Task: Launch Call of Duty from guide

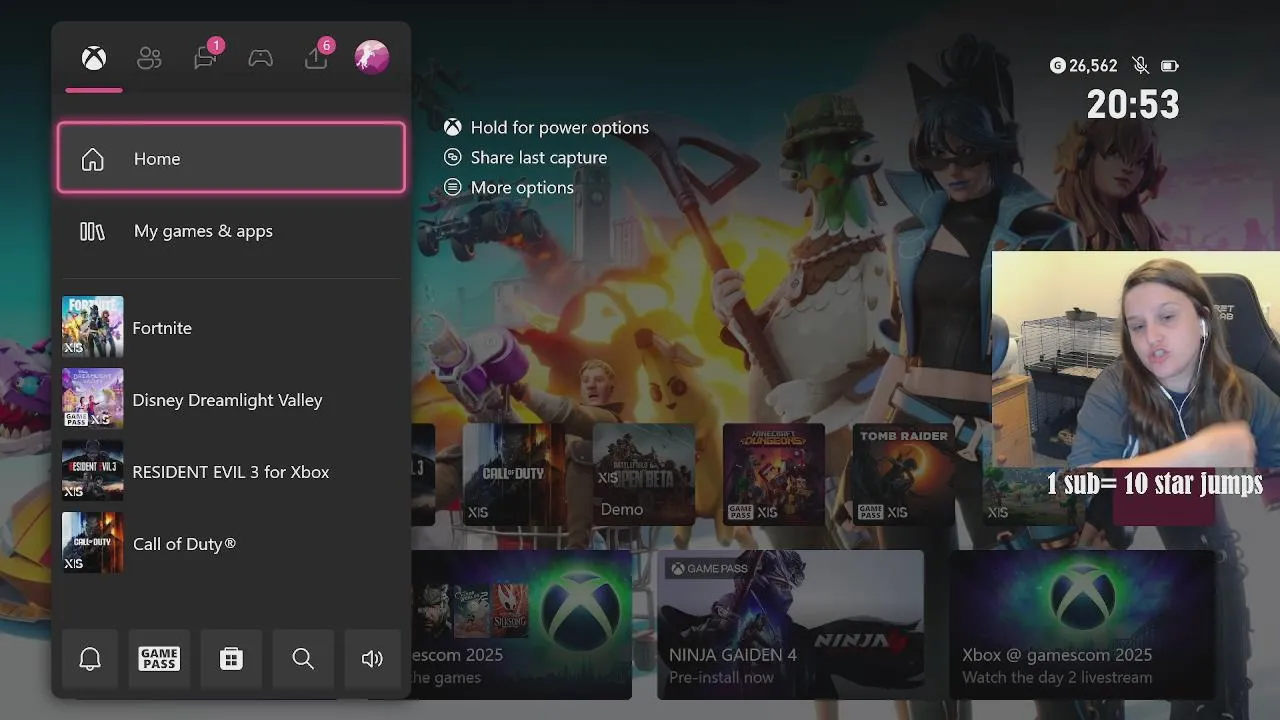Action: pos(231,543)
